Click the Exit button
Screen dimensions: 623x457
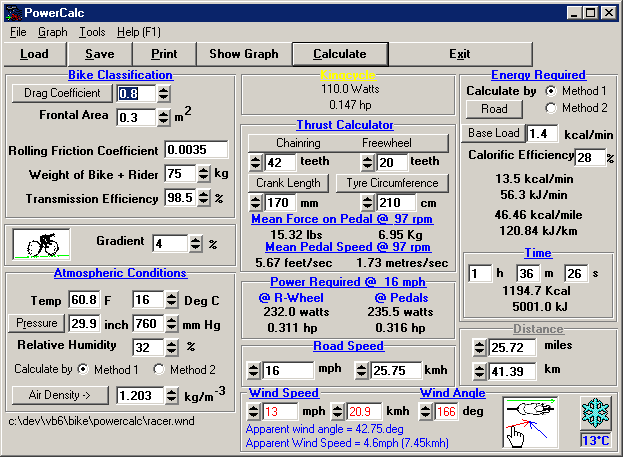460,54
